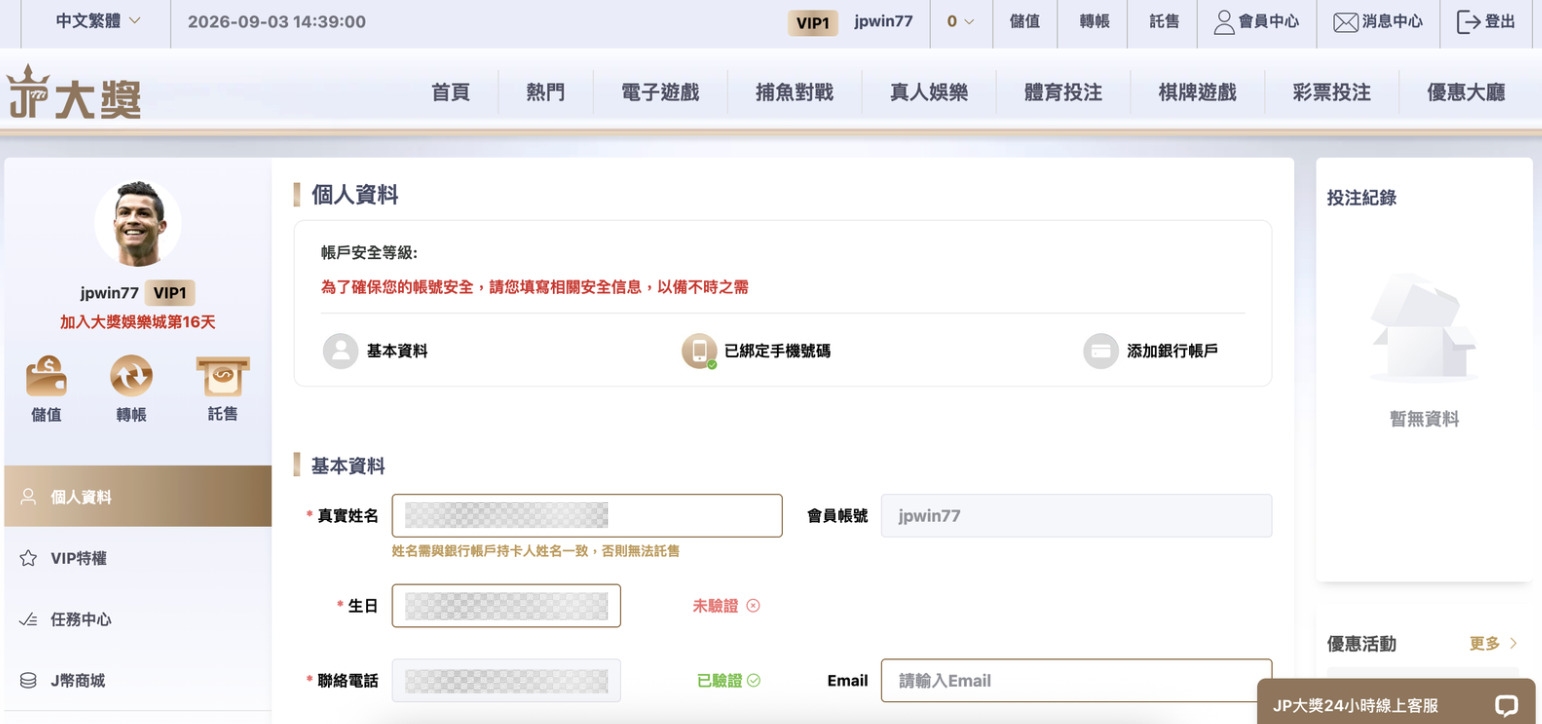Open J幣商城 in the sidebar

(138, 680)
